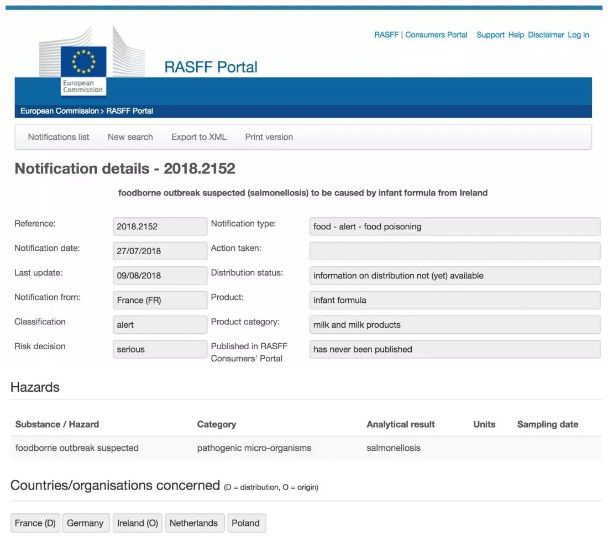The image size is (608, 547).
Task: Open the Help link
Action: click(516, 35)
